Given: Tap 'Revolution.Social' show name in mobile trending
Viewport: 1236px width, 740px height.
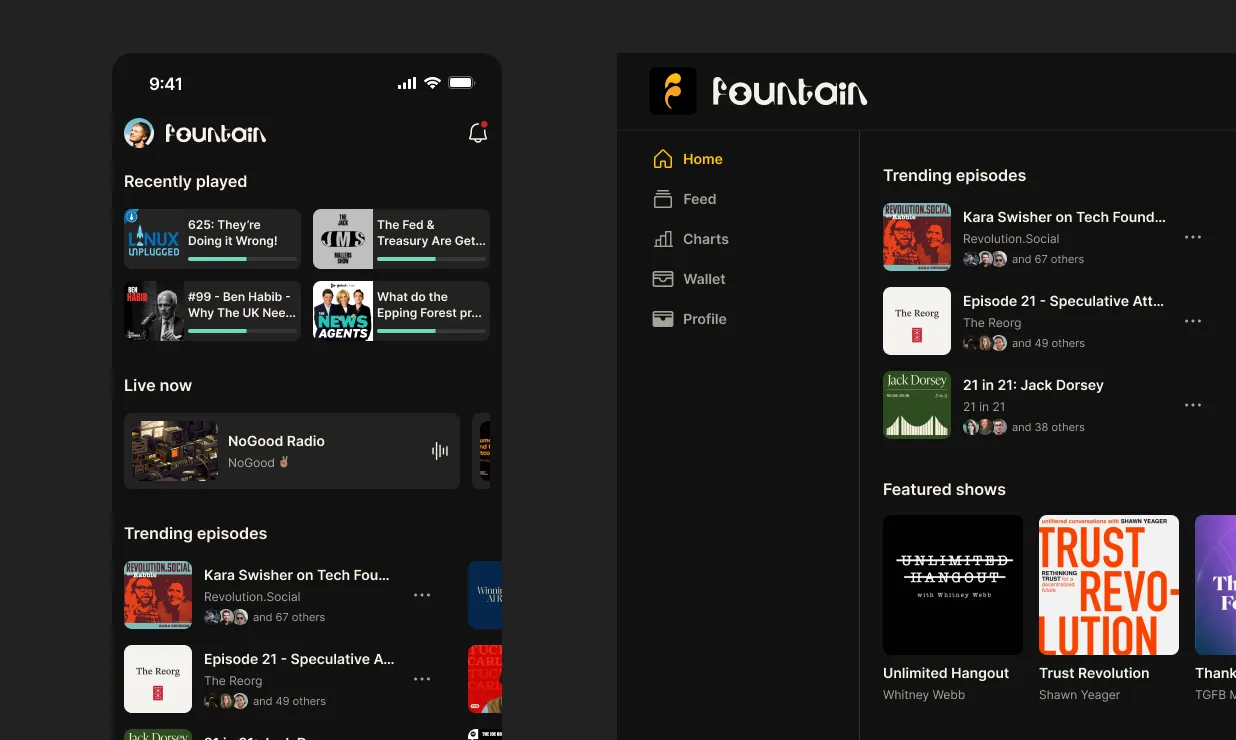Looking at the screenshot, I should (x=252, y=597).
